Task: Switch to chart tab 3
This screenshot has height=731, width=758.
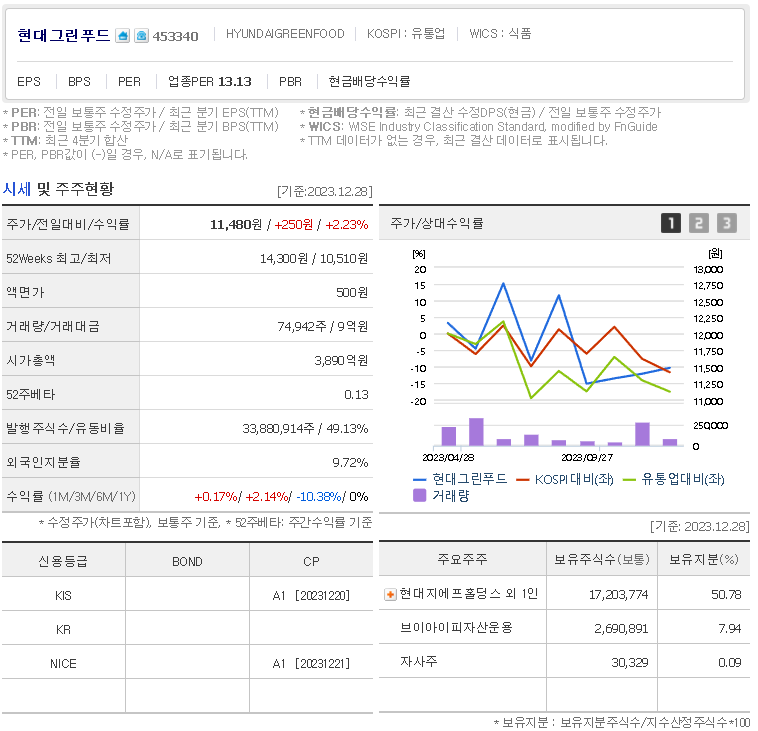Action: 727,223
